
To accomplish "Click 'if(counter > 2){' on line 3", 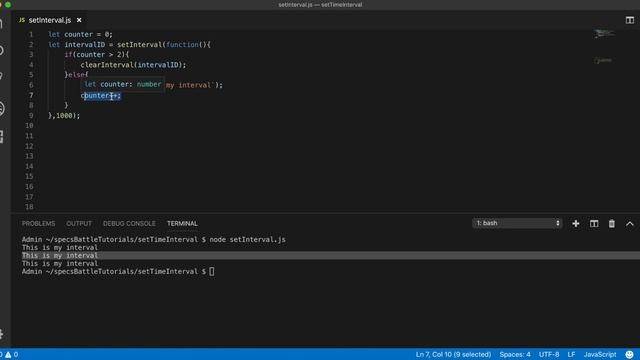I will click(97, 55).
